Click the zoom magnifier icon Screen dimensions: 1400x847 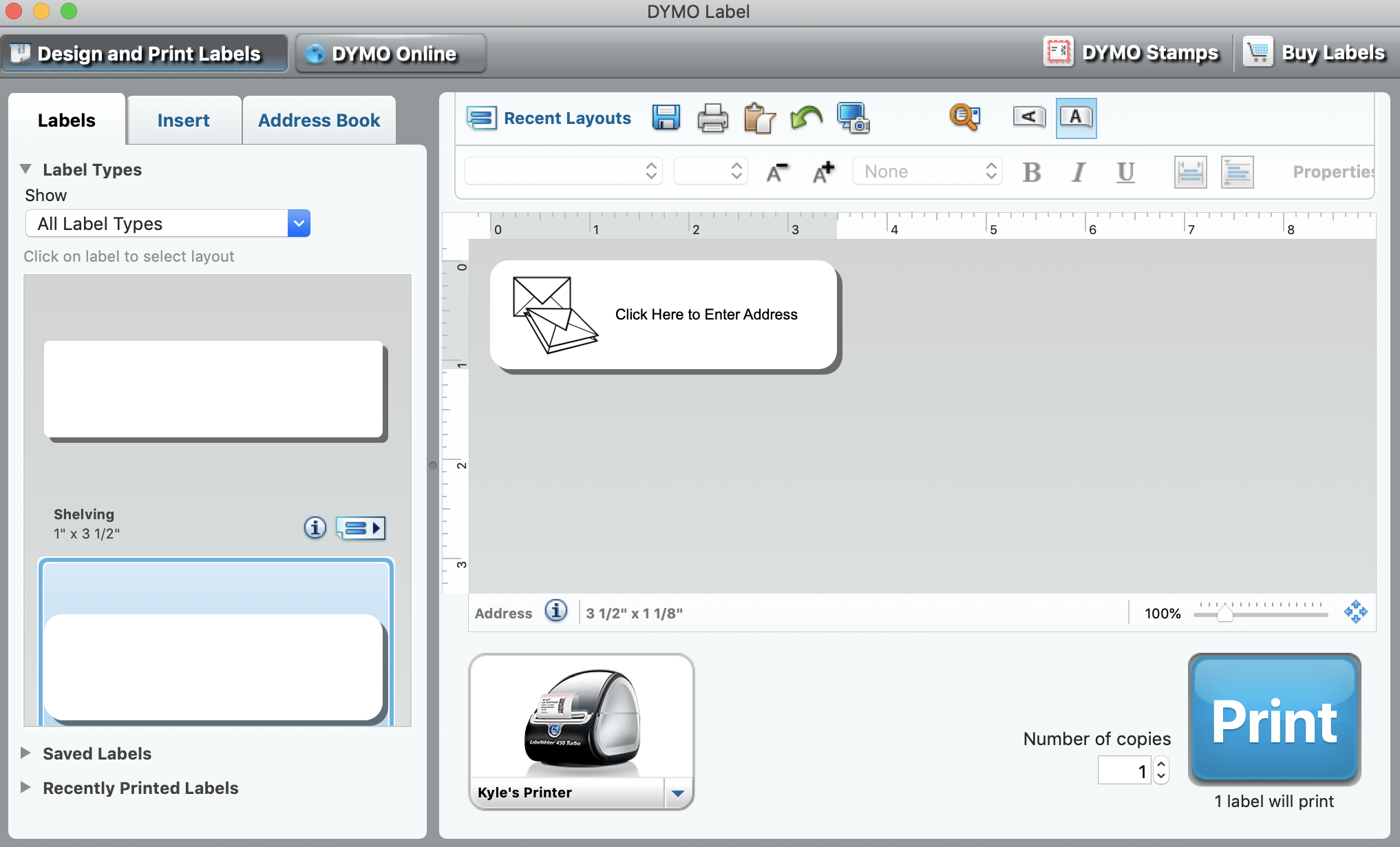click(x=964, y=117)
